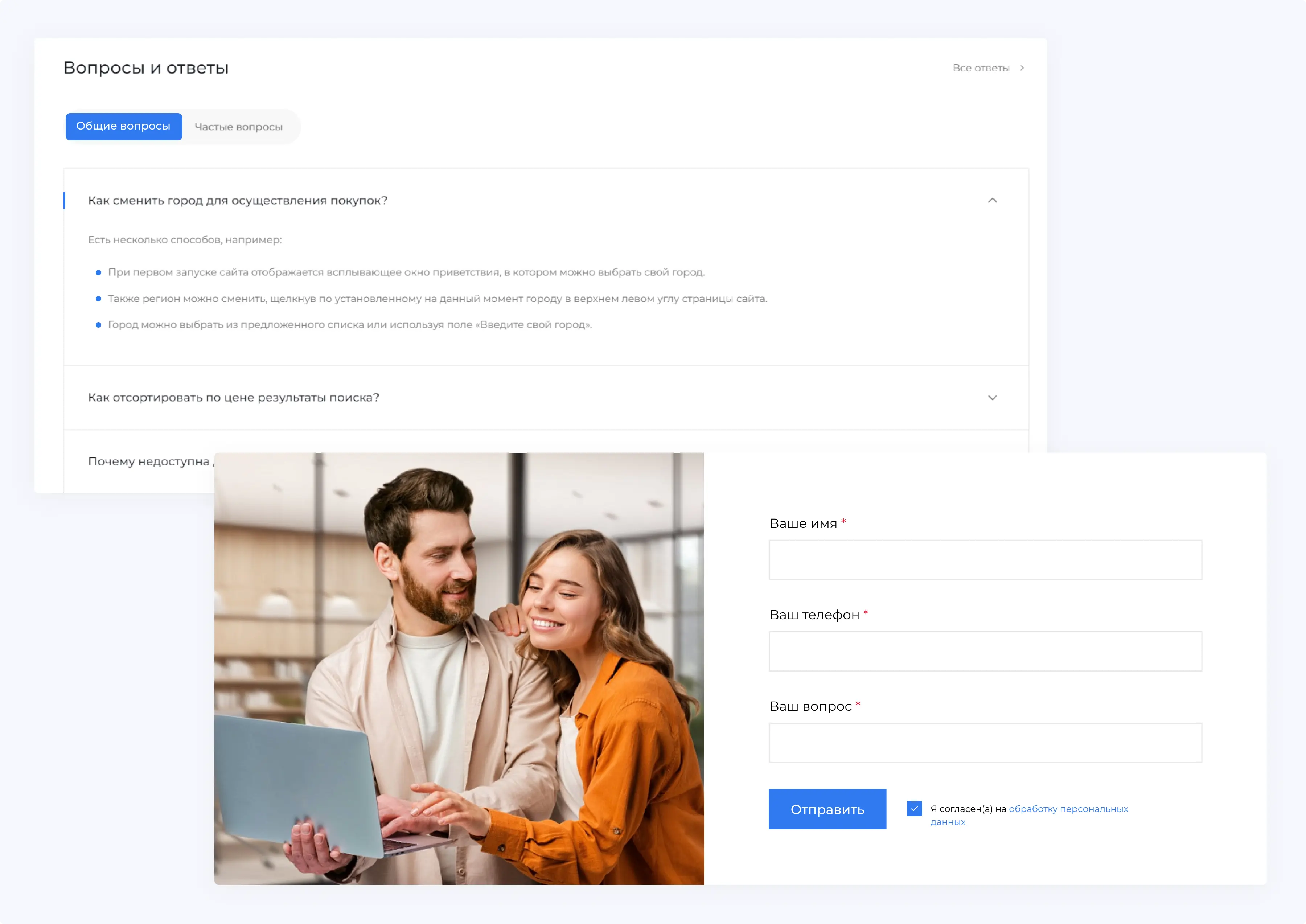Click the question Как отсортировать по цене результаты поиска
Image resolution: width=1306 pixels, height=924 pixels.
pyautogui.click(x=233, y=398)
